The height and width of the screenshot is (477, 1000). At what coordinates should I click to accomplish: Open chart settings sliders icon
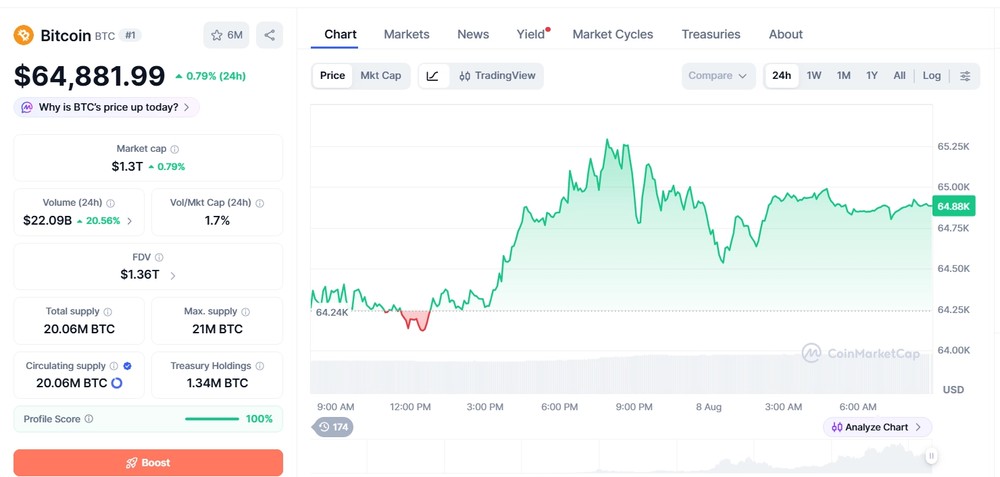[x=966, y=76]
